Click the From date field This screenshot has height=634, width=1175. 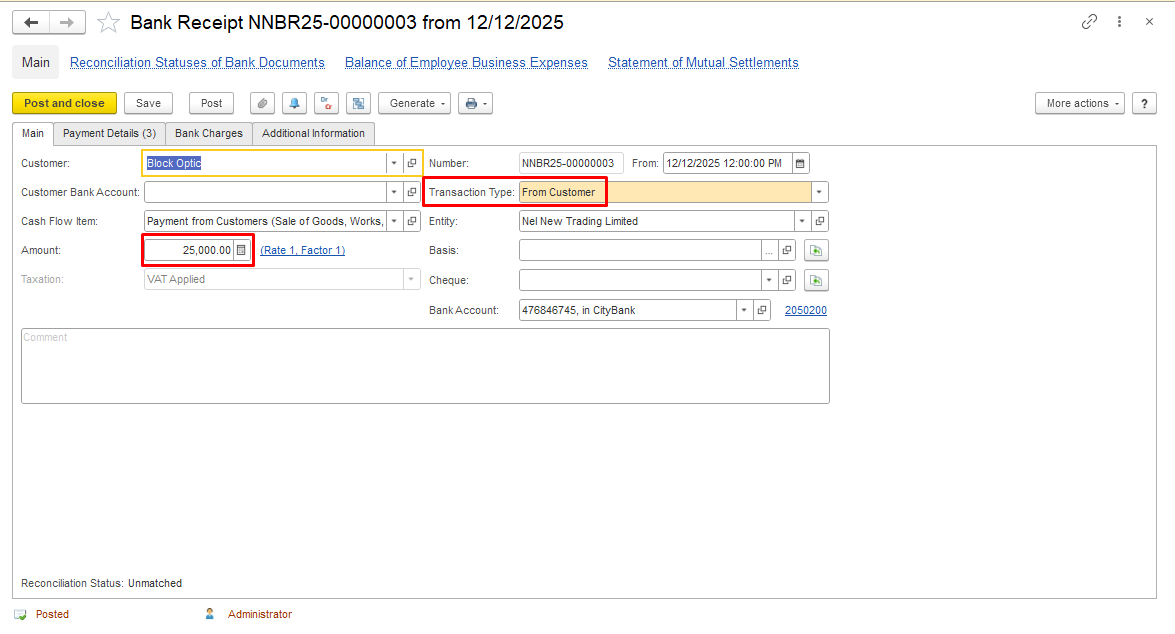727,163
